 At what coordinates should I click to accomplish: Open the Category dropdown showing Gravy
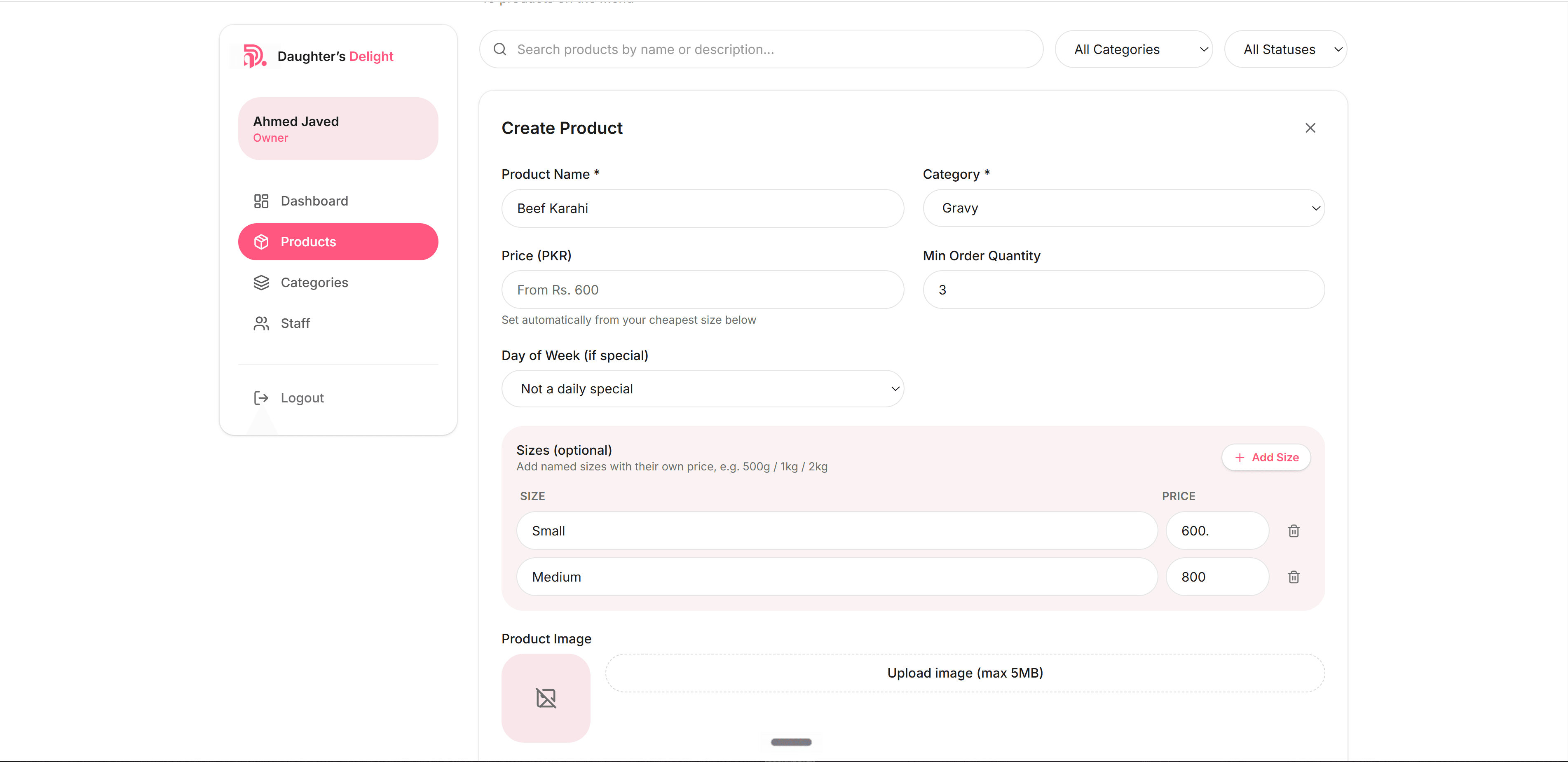click(1124, 208)
